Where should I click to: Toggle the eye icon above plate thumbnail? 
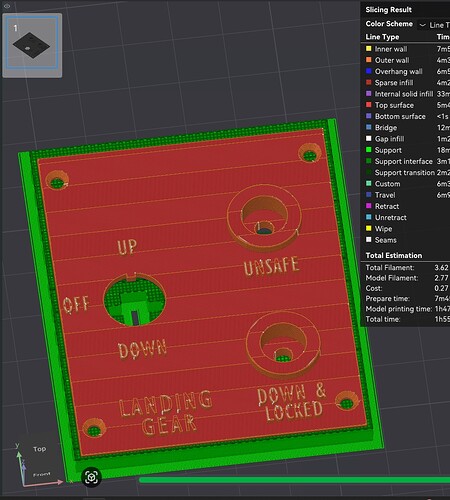click(7, 6)
